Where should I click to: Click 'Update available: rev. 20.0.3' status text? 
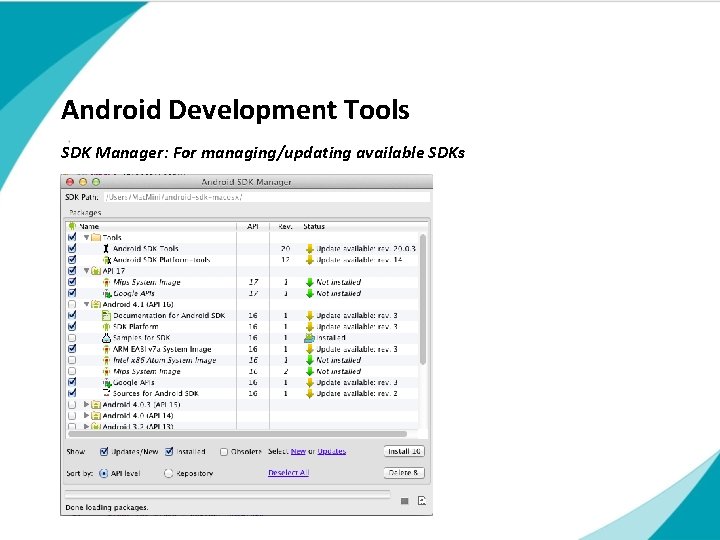(x=366, y=248)
